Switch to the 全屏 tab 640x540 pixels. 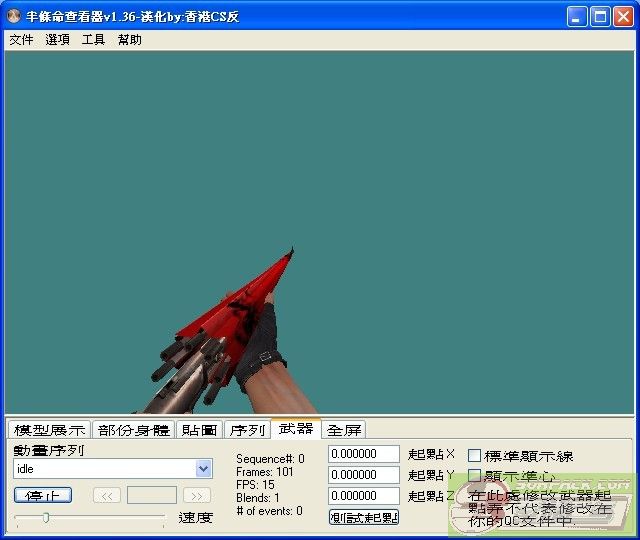point(344,430)
